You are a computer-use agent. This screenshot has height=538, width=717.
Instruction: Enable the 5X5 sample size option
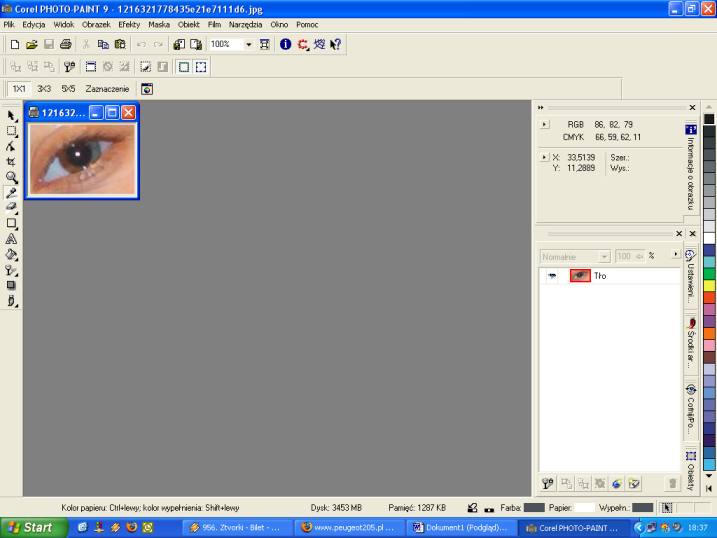click(x=67, y=88)
